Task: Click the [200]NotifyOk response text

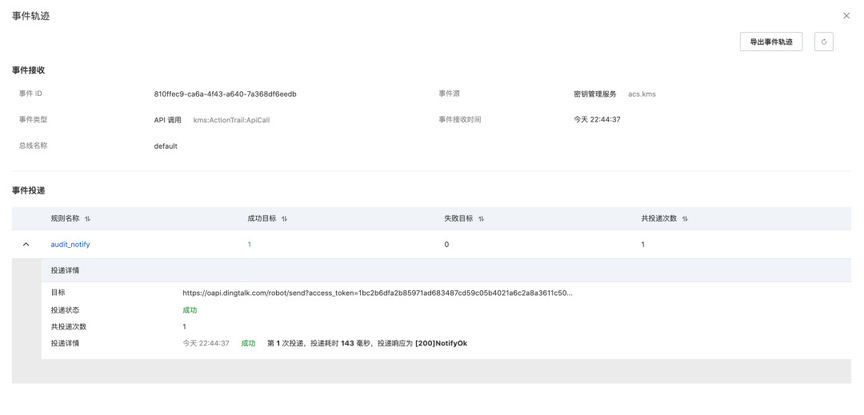Action: (x=441, y=343)
